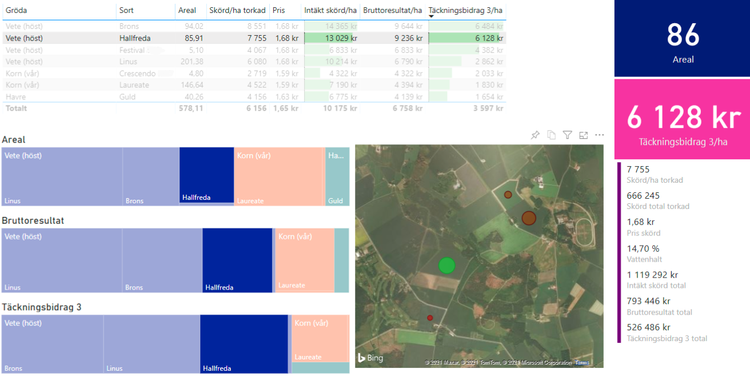Click the Bing logo on map

point(371,358)
